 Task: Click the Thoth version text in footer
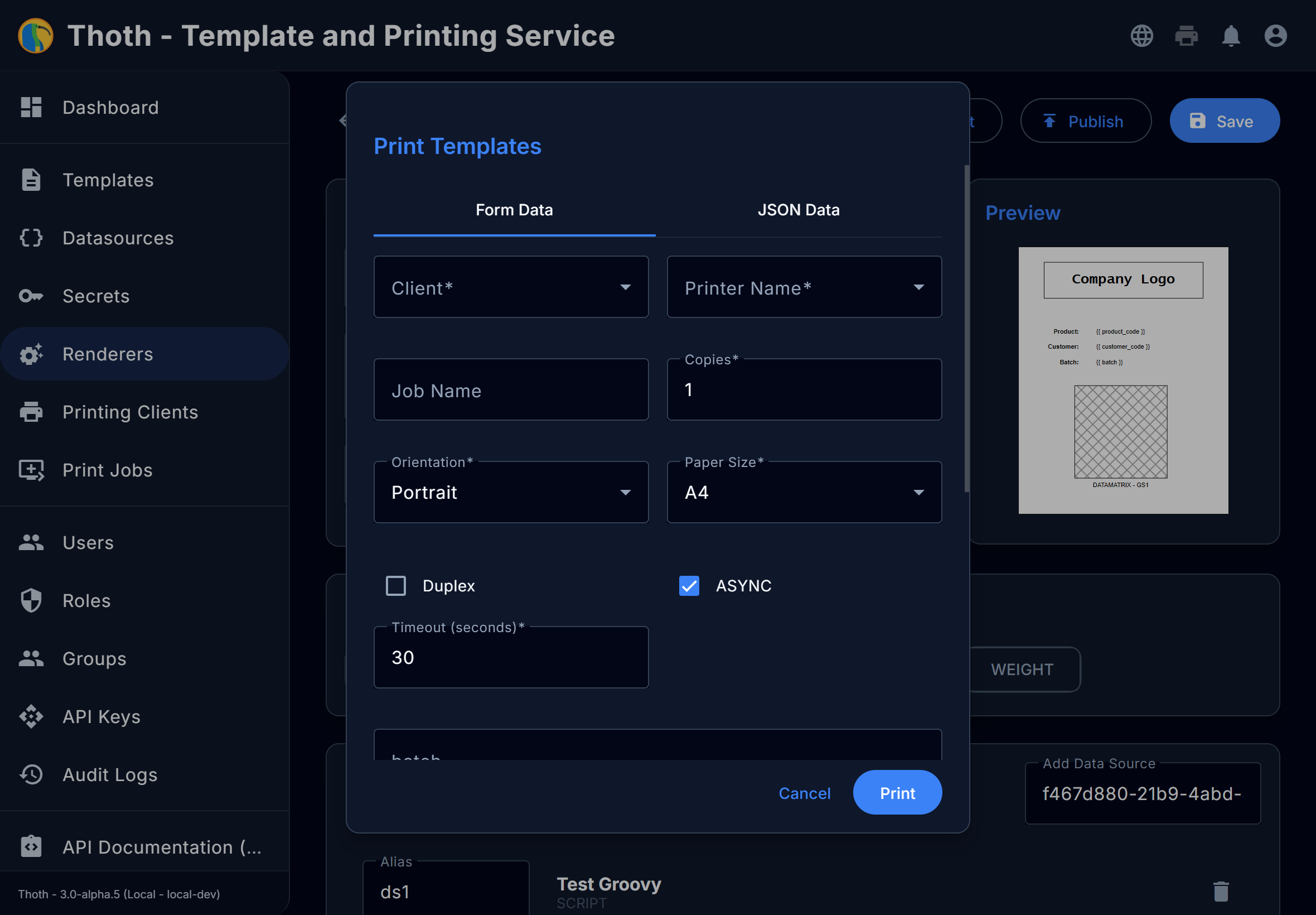click(x=119, y=894)
